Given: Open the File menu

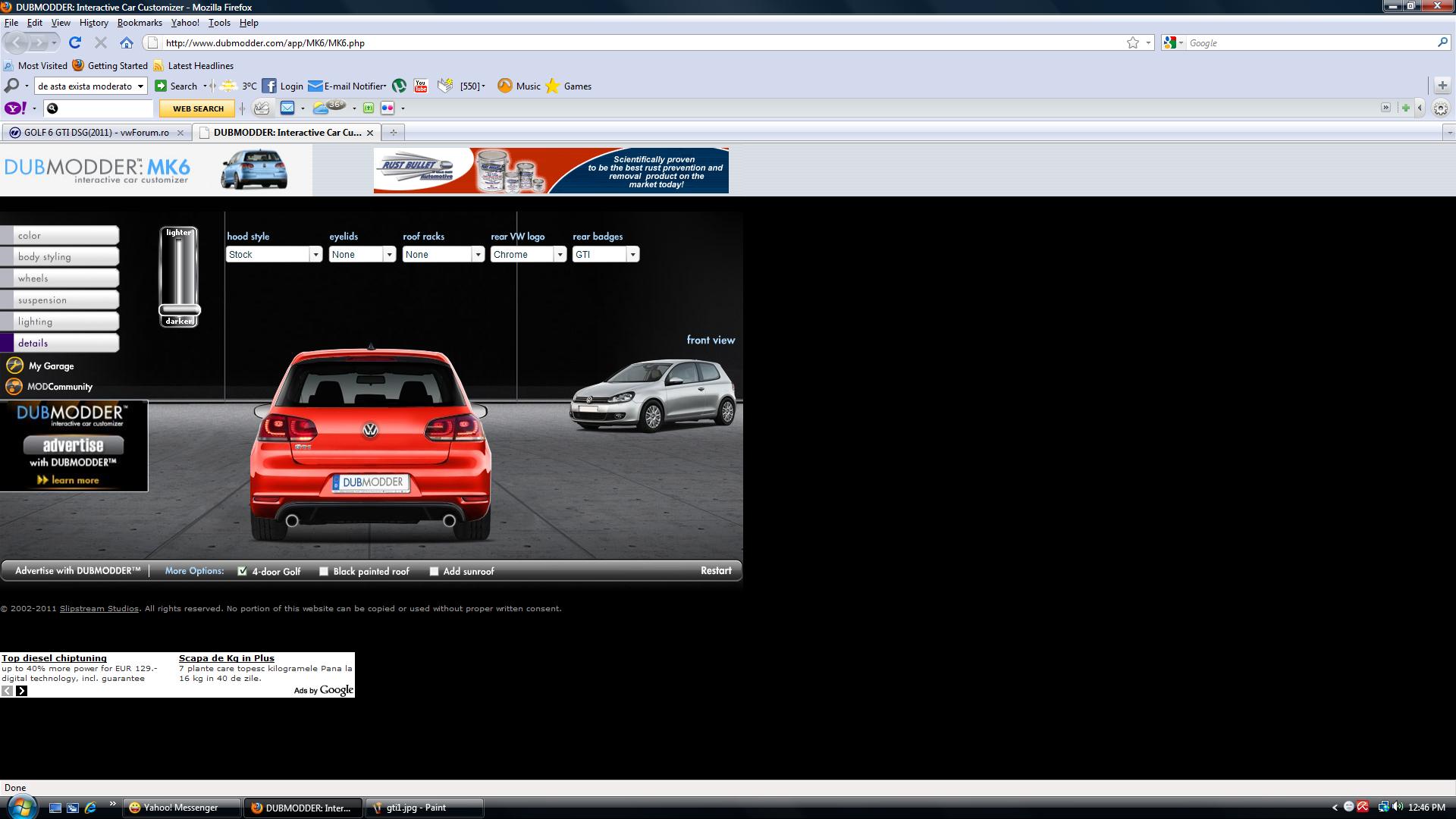Looking at the screenshot, I should click(11, 23).
